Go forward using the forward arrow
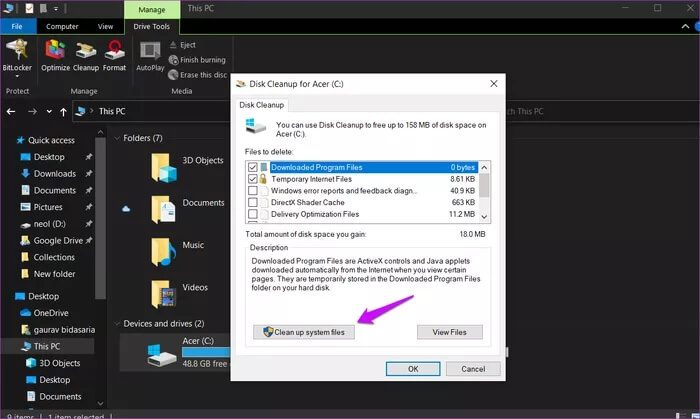Screen dimensions: 700x419 (x=32, y=111)
